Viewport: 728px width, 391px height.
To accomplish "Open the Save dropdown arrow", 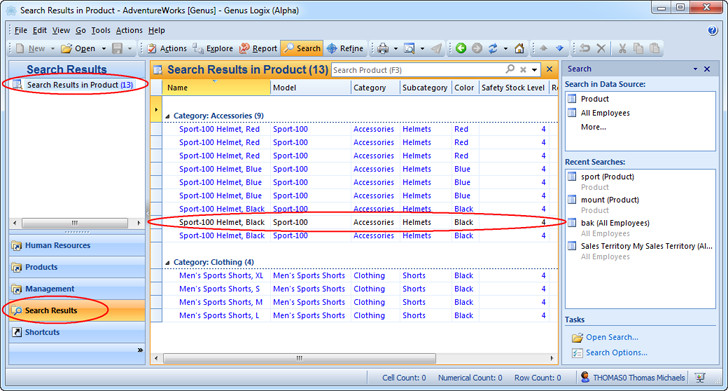I will pyautogui.click(x=130, y=48).
